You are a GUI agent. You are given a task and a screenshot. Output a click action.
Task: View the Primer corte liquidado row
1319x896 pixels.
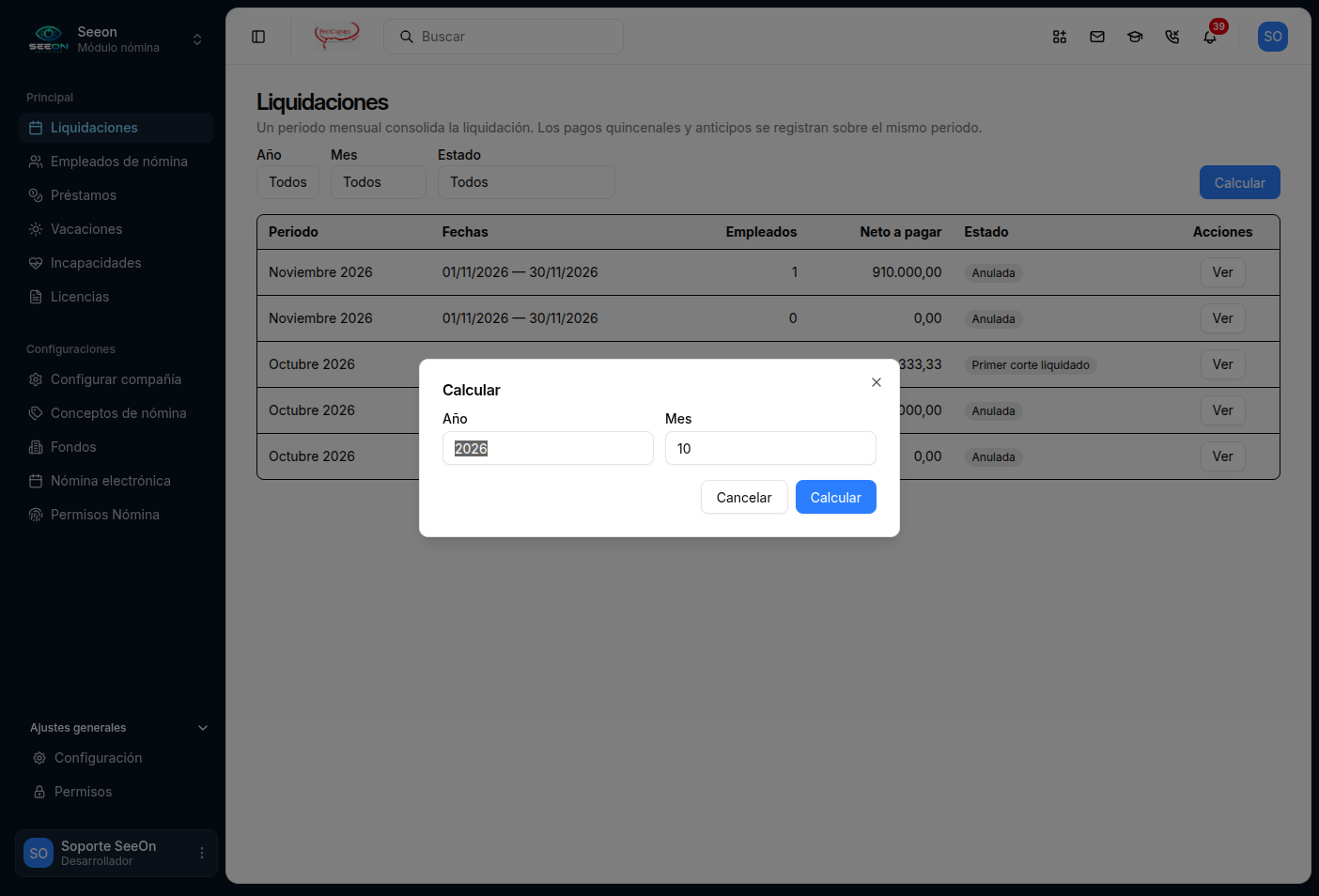tap(1222, 364)
